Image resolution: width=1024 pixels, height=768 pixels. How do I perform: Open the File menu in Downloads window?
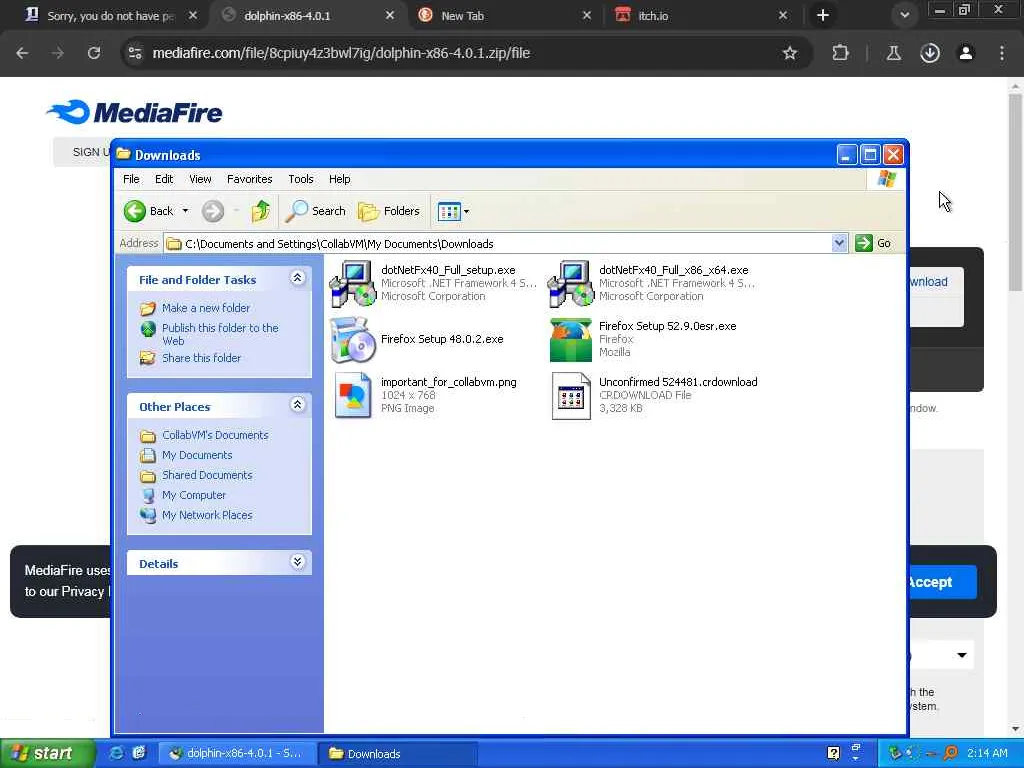point(131,179)
